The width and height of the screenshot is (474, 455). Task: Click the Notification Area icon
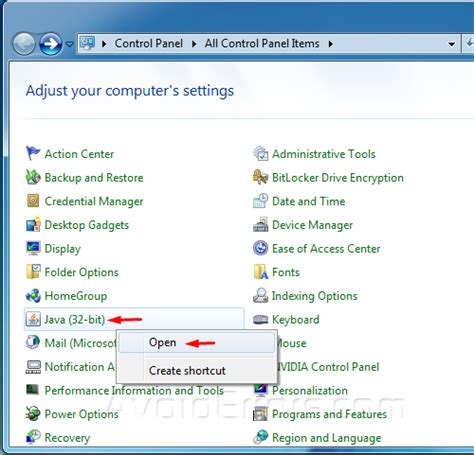(x=33, y=366)
